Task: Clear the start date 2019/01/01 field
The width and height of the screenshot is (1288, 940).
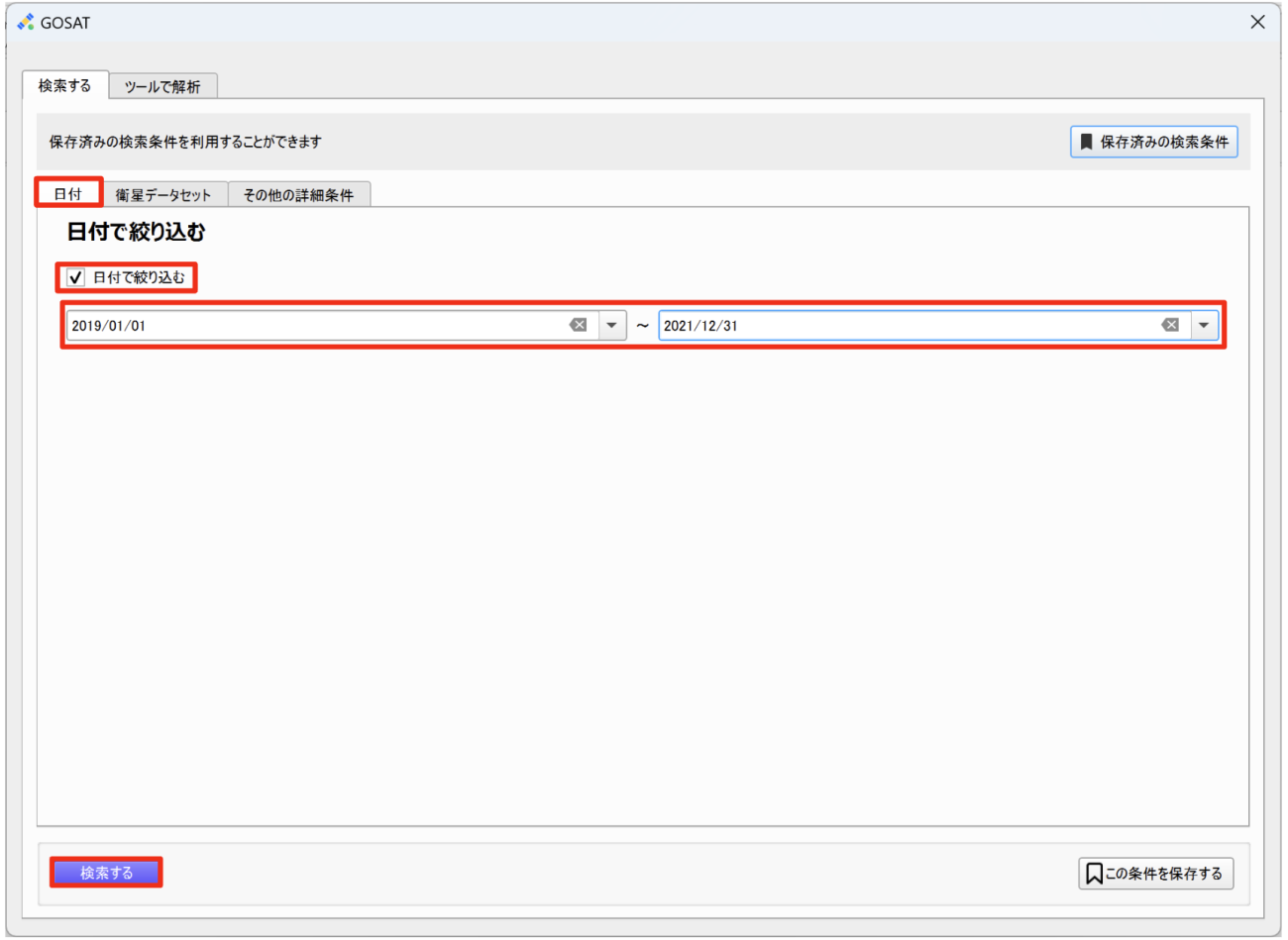Action: point(579,325)
